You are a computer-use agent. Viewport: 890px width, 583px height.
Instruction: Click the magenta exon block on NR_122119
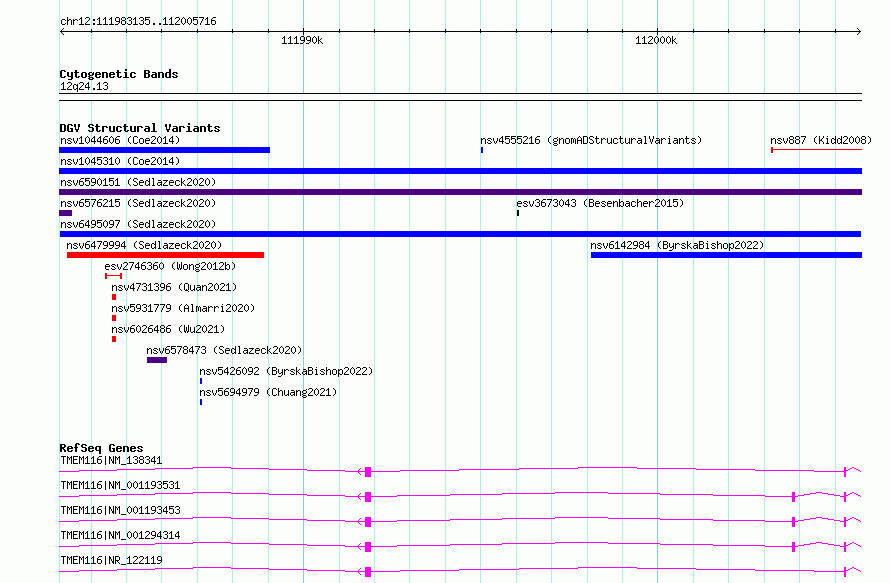(368, 572)
